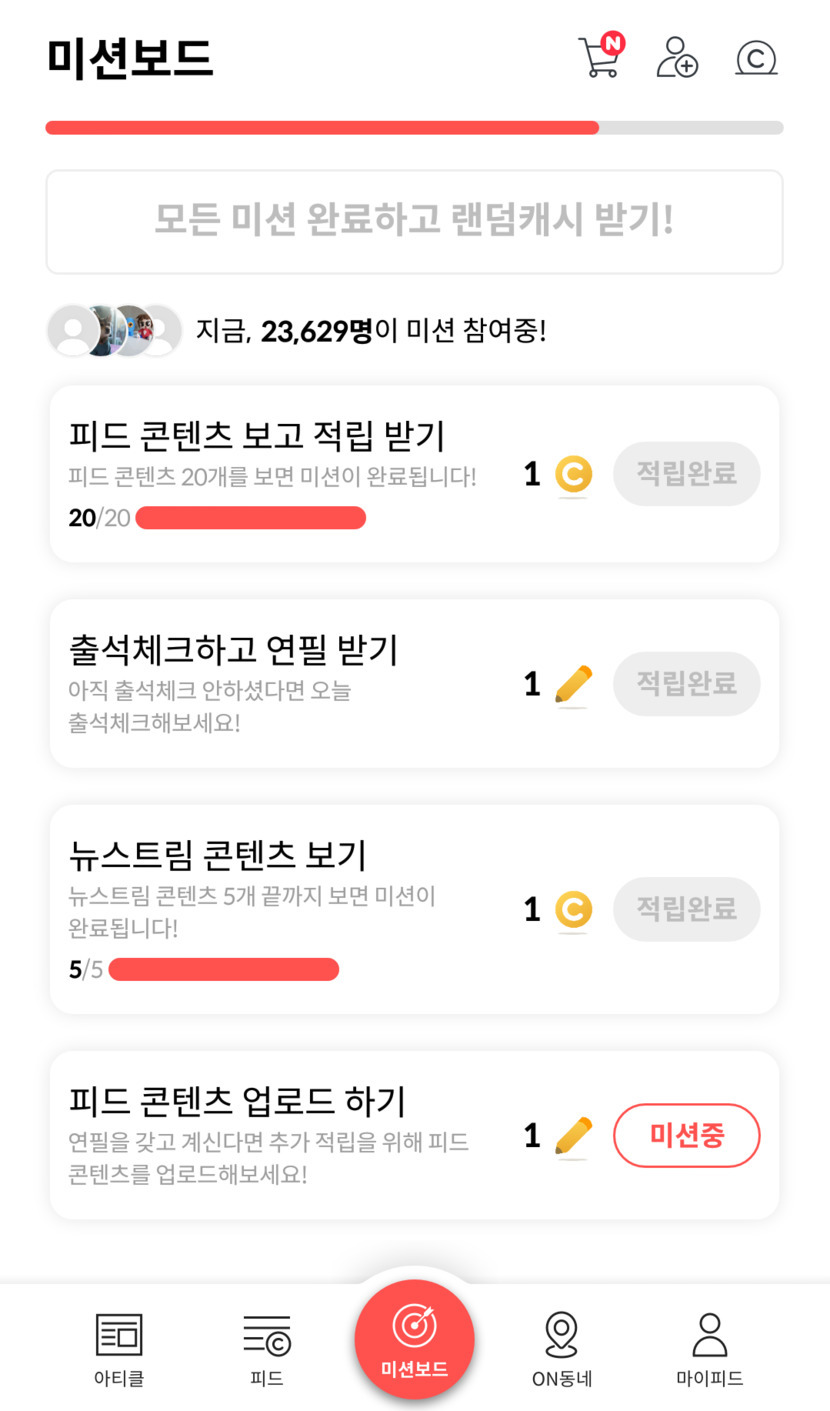Tap 모든 미션 완료하고 랜덤캐시 받기 button
Screen dimensions: 830x1411
(x=414, y=221)
